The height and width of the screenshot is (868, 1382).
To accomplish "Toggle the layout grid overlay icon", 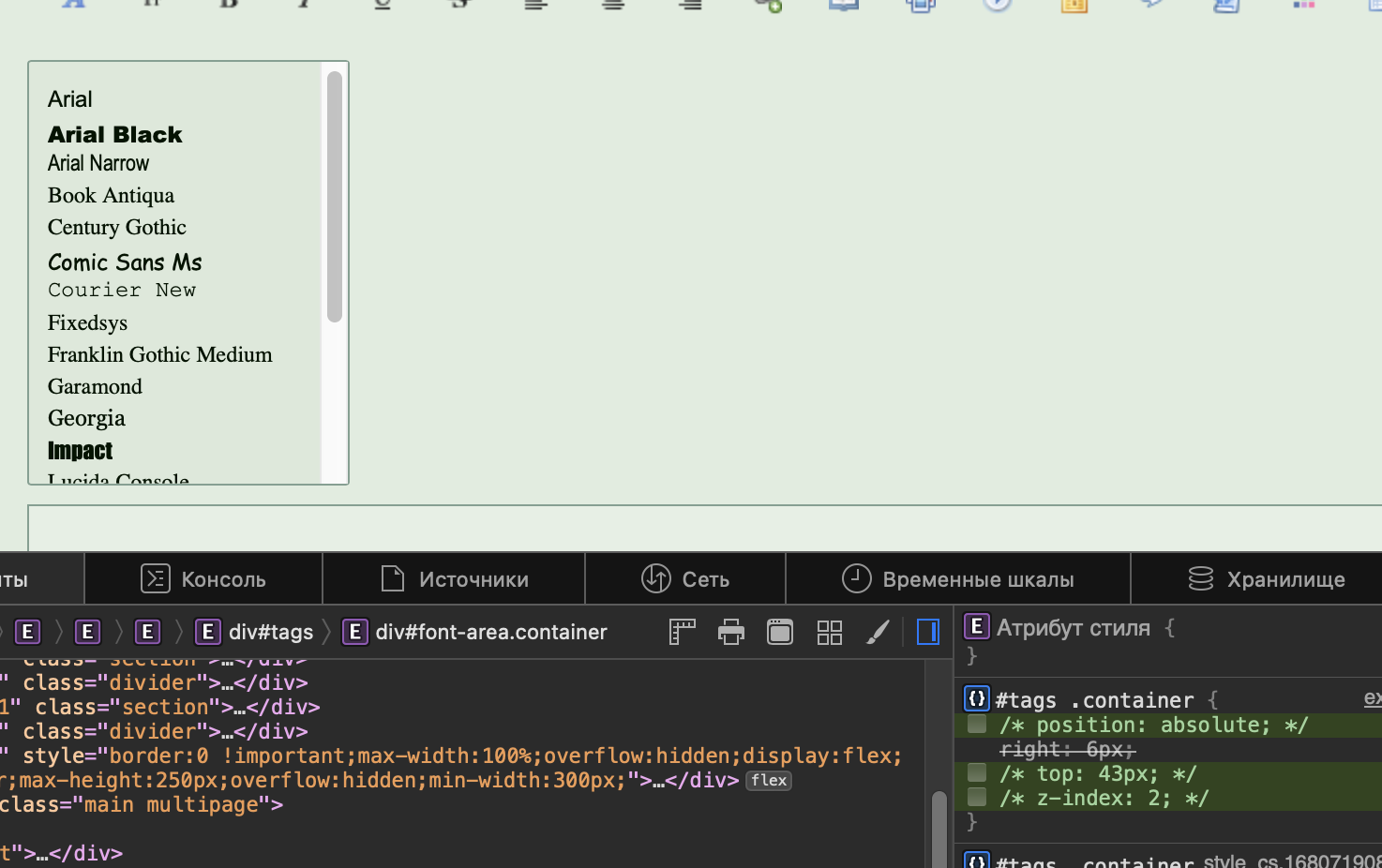I will 829,633.
